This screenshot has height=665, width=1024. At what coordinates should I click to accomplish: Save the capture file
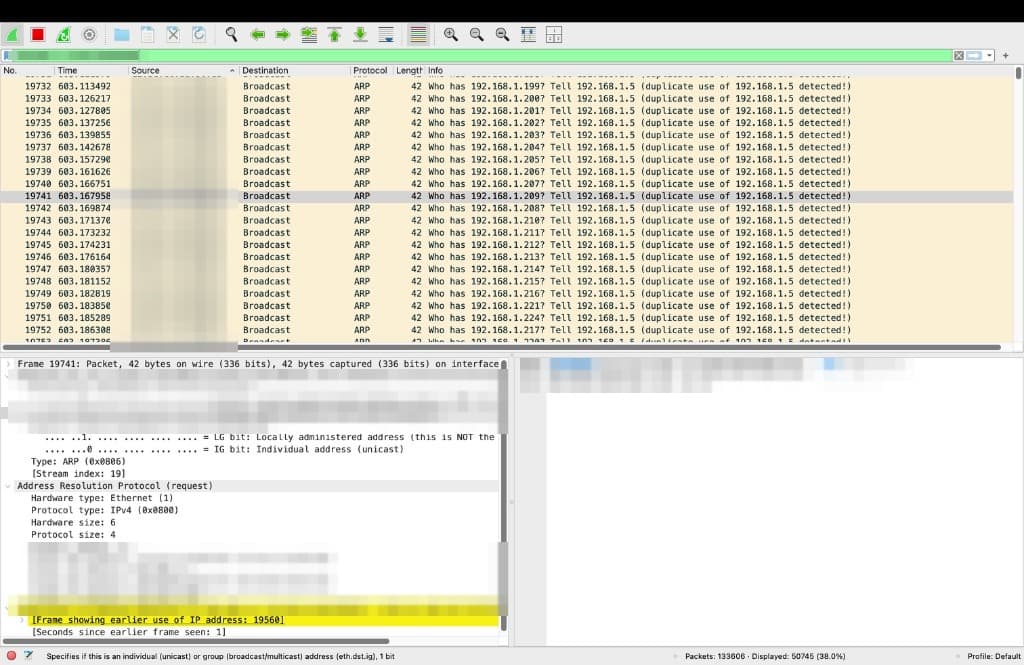coord(148,35)
